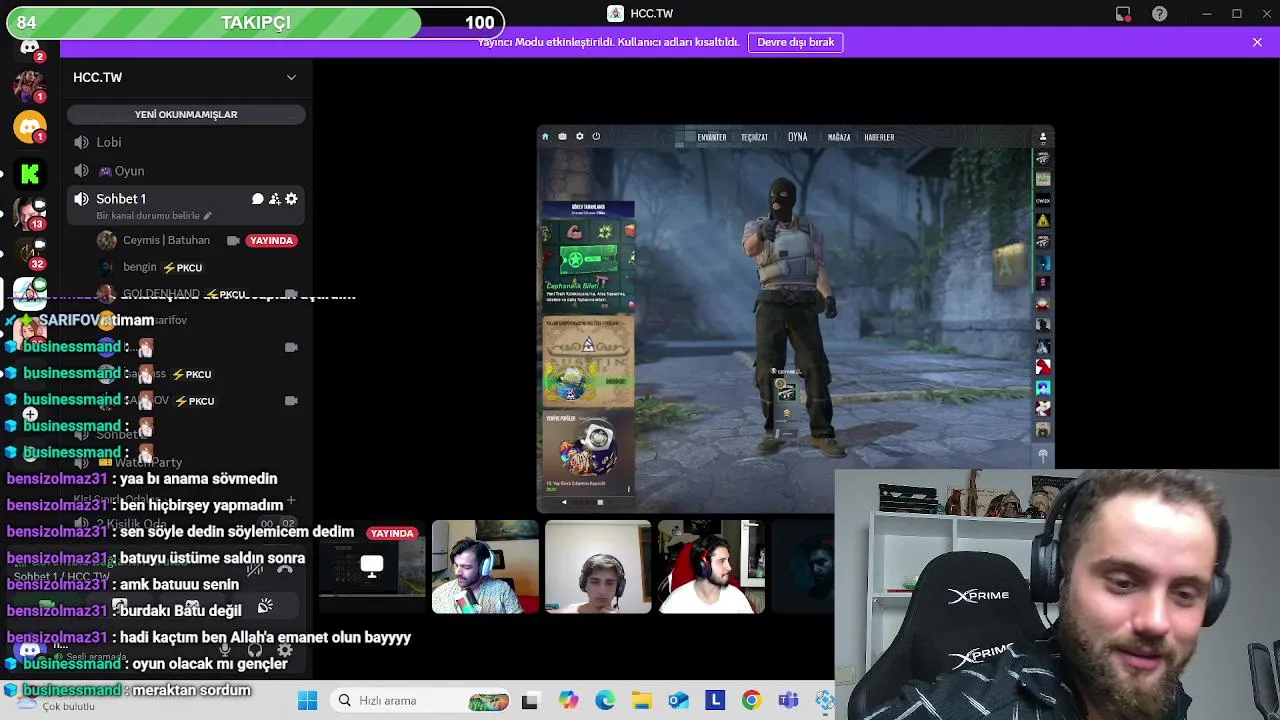Image resolution: width=1280 pixels, height=720 pixels.
Task: Open File Explorer from taskbar
Action: click(x=641, y=701)
